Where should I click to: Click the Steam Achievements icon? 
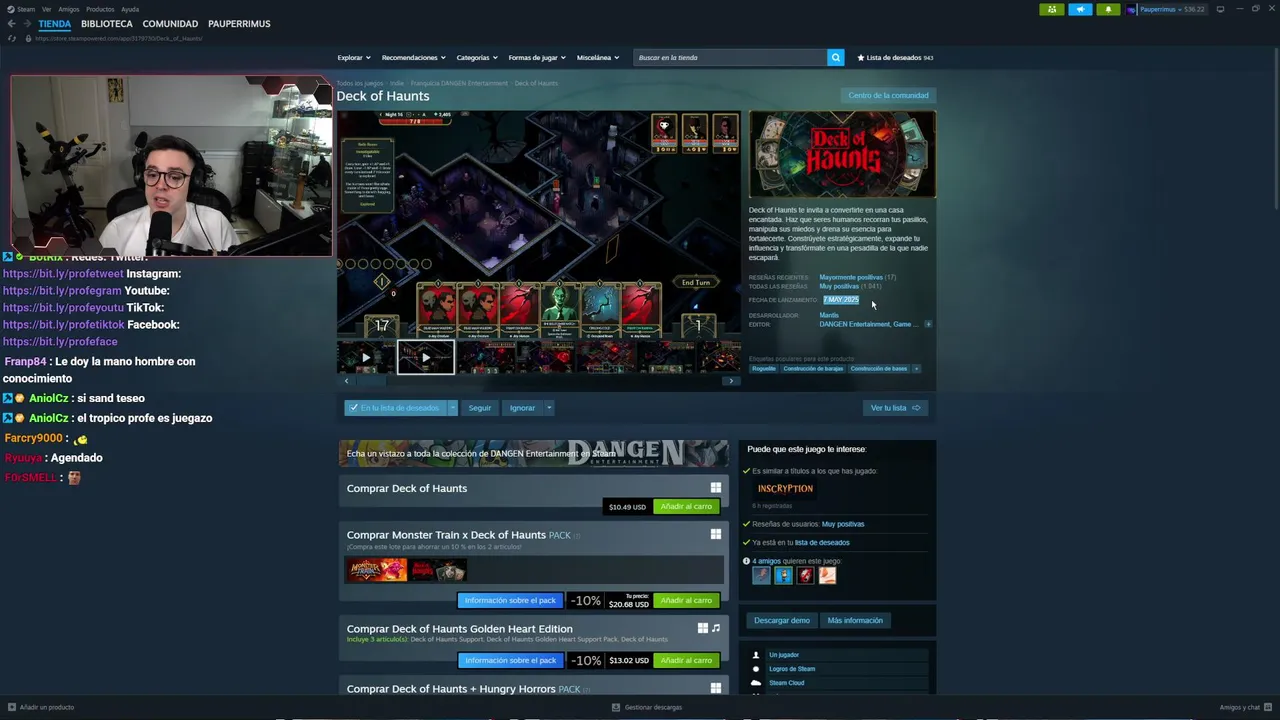pos(756,669)
